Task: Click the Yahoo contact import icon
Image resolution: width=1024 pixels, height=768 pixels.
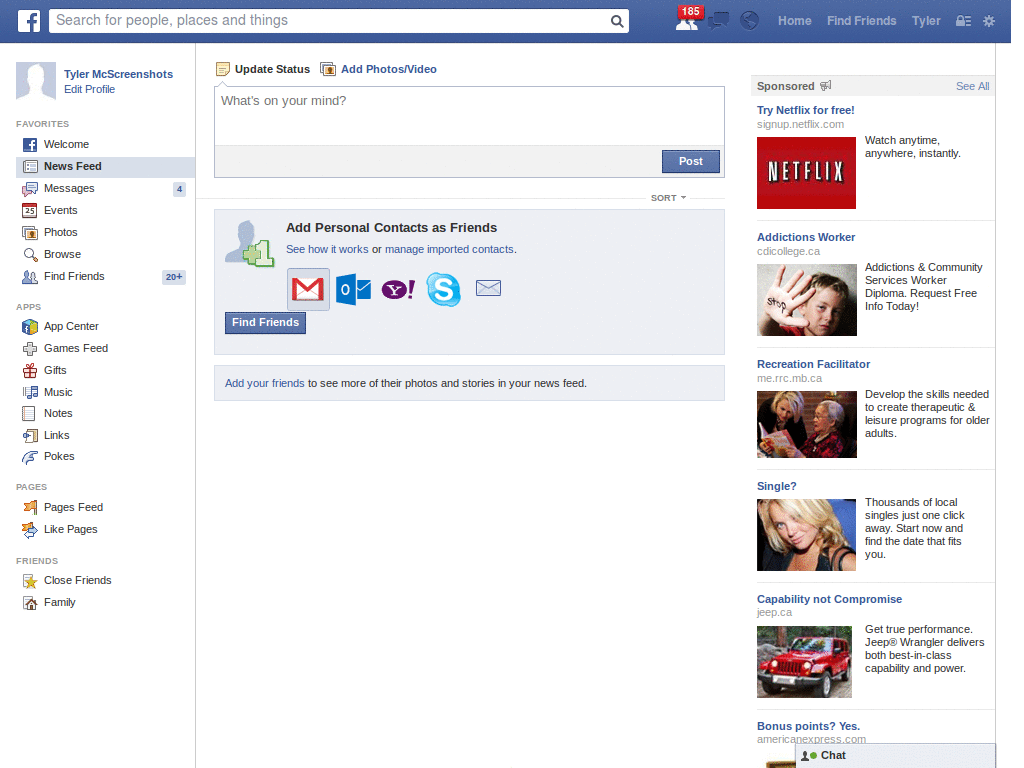Action: pos(398,289)
